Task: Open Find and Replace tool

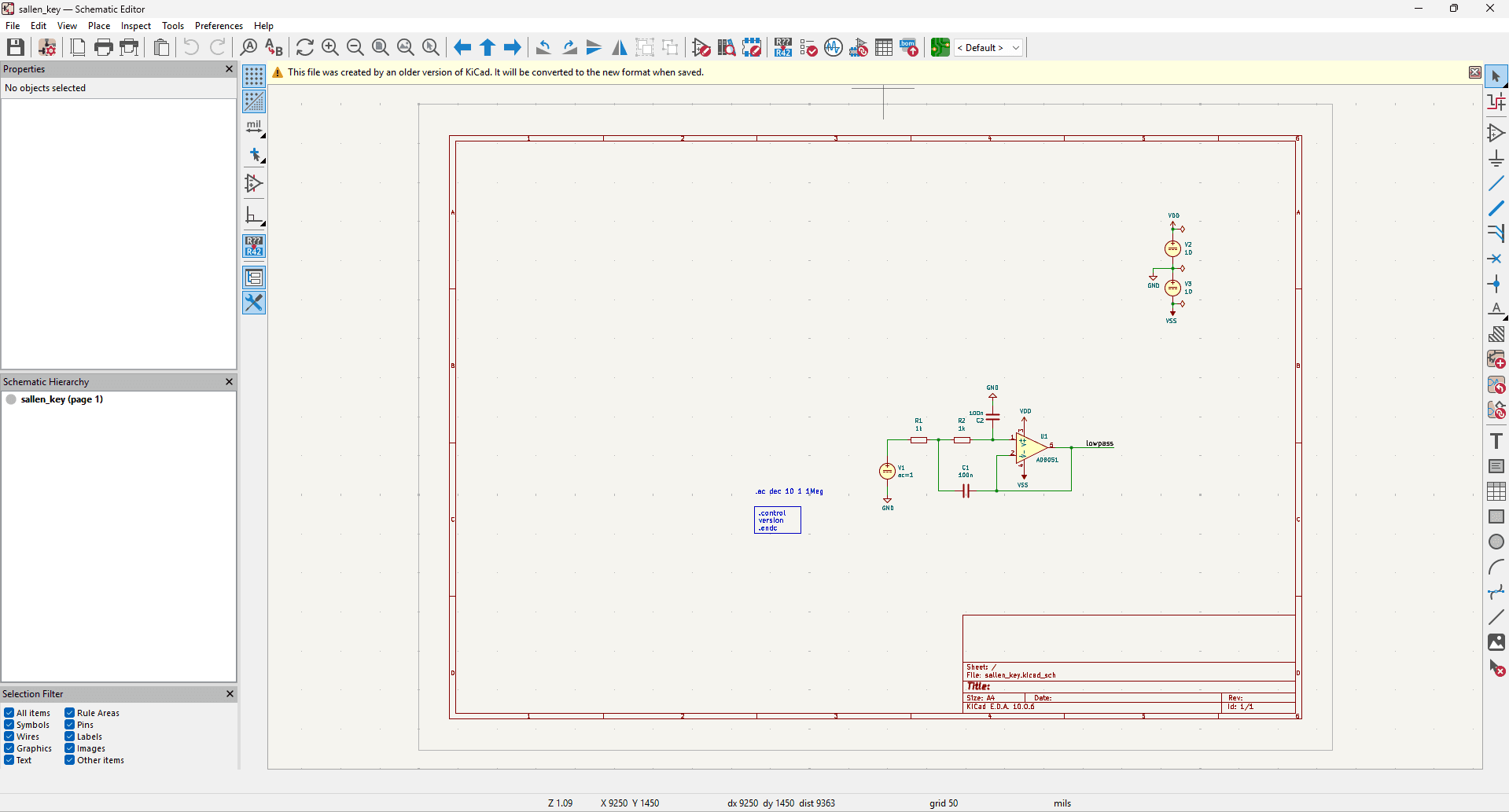Action: coord(274,47)
